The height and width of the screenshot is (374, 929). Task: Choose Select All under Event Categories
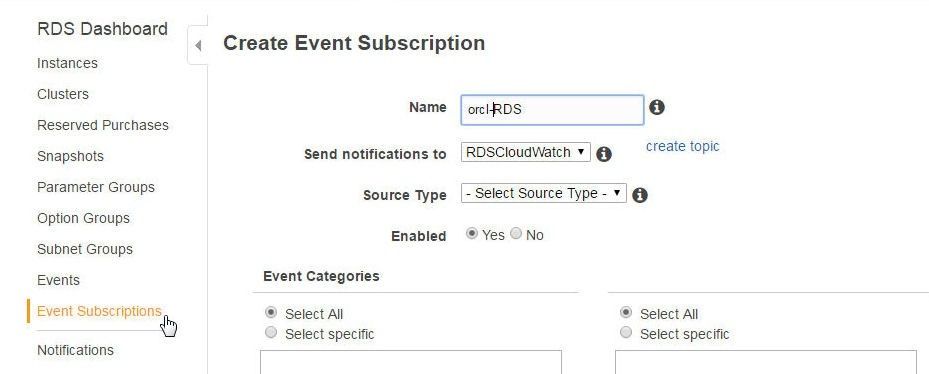(271, 312)
